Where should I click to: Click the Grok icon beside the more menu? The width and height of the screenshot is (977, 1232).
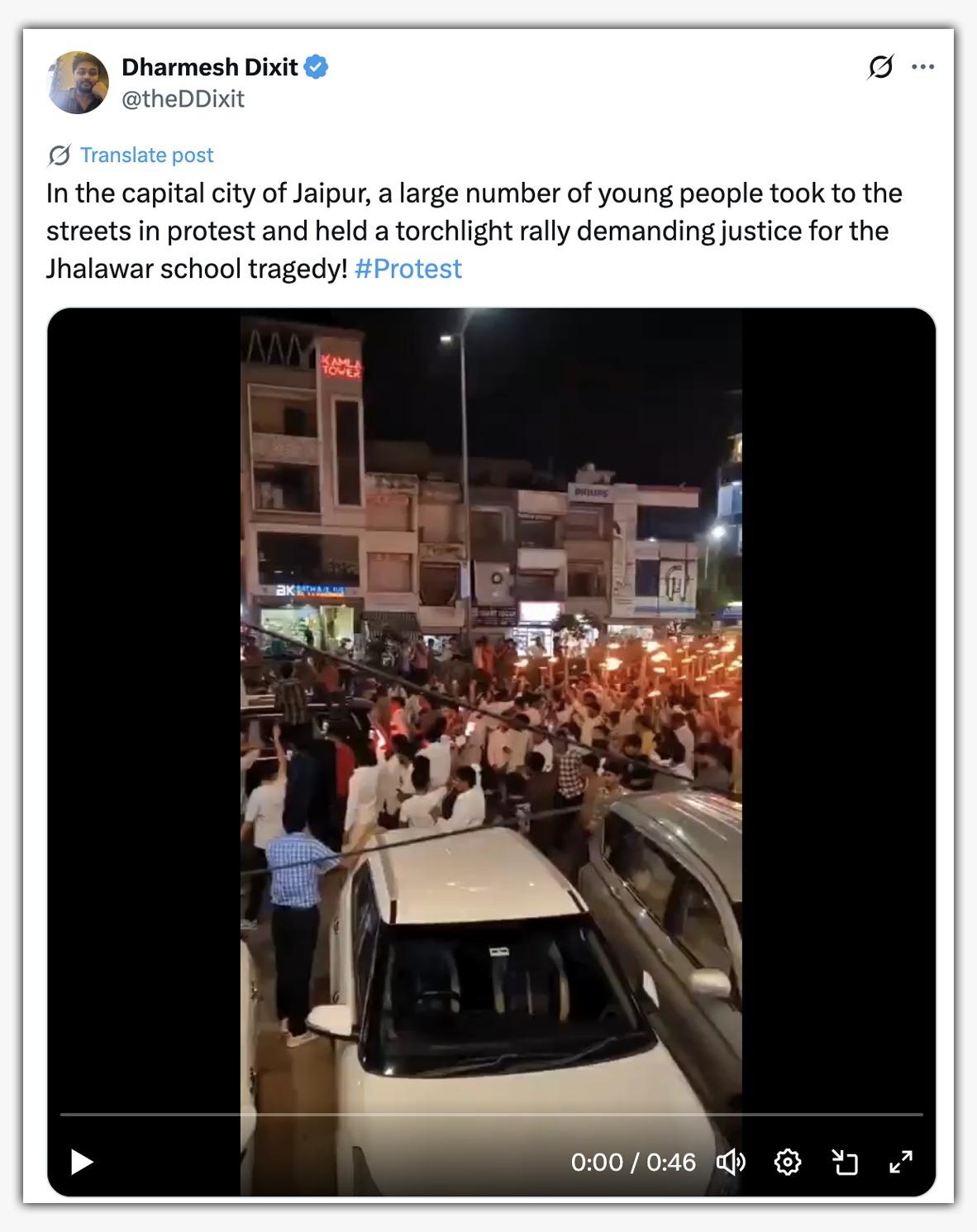tap(880, 67)
